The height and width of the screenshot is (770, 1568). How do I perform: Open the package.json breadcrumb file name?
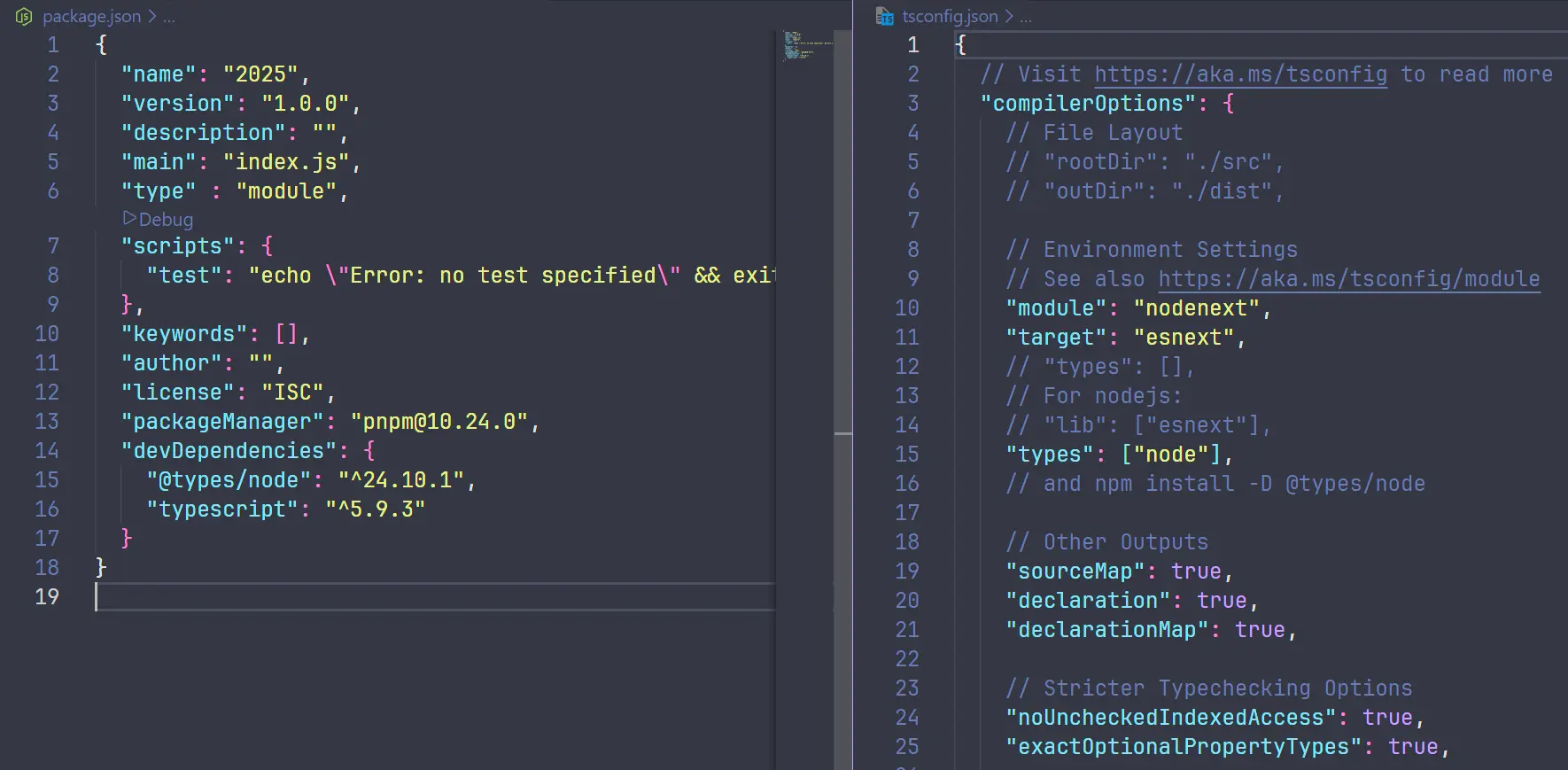pos(91,17)
